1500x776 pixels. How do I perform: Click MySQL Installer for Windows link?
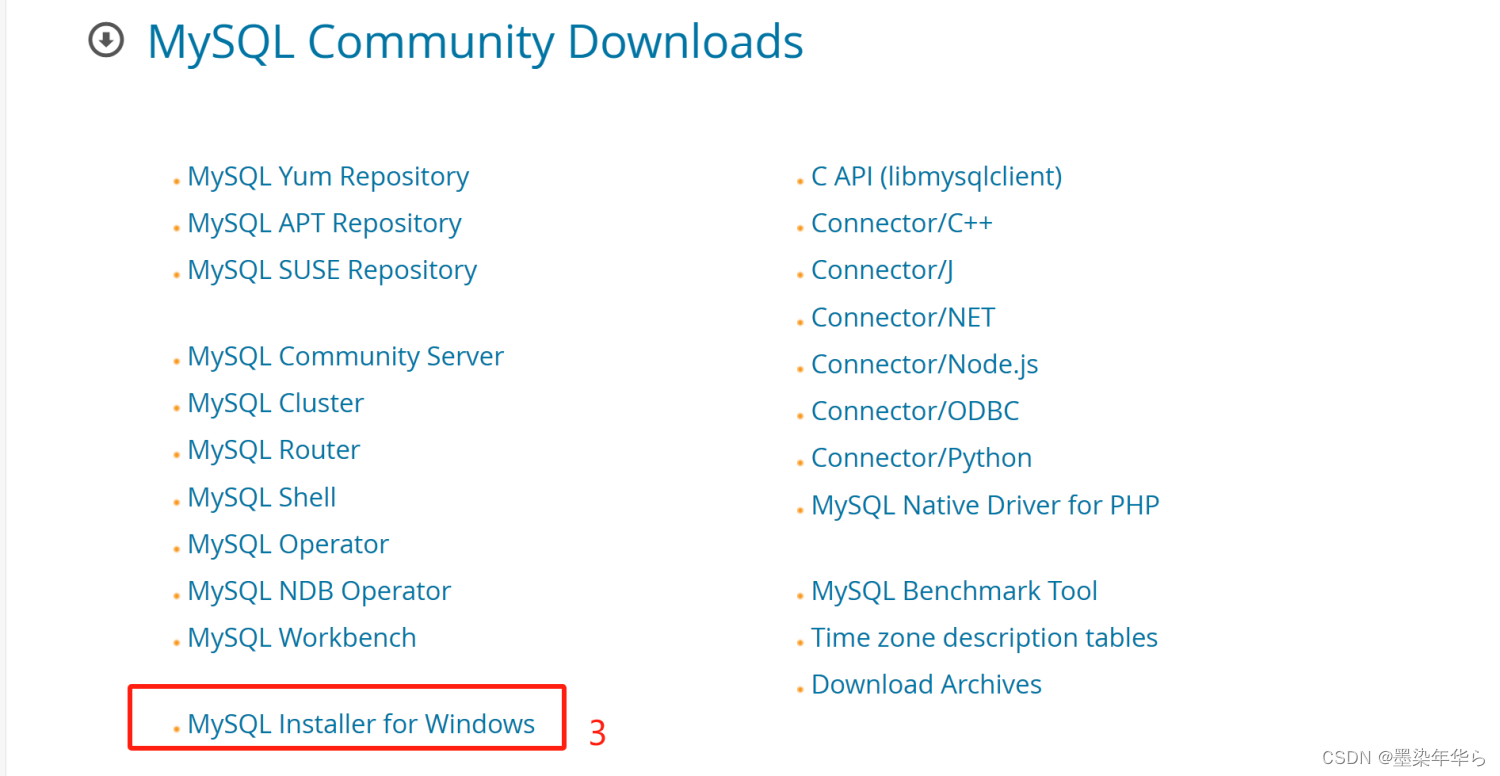tap(361, 724)
